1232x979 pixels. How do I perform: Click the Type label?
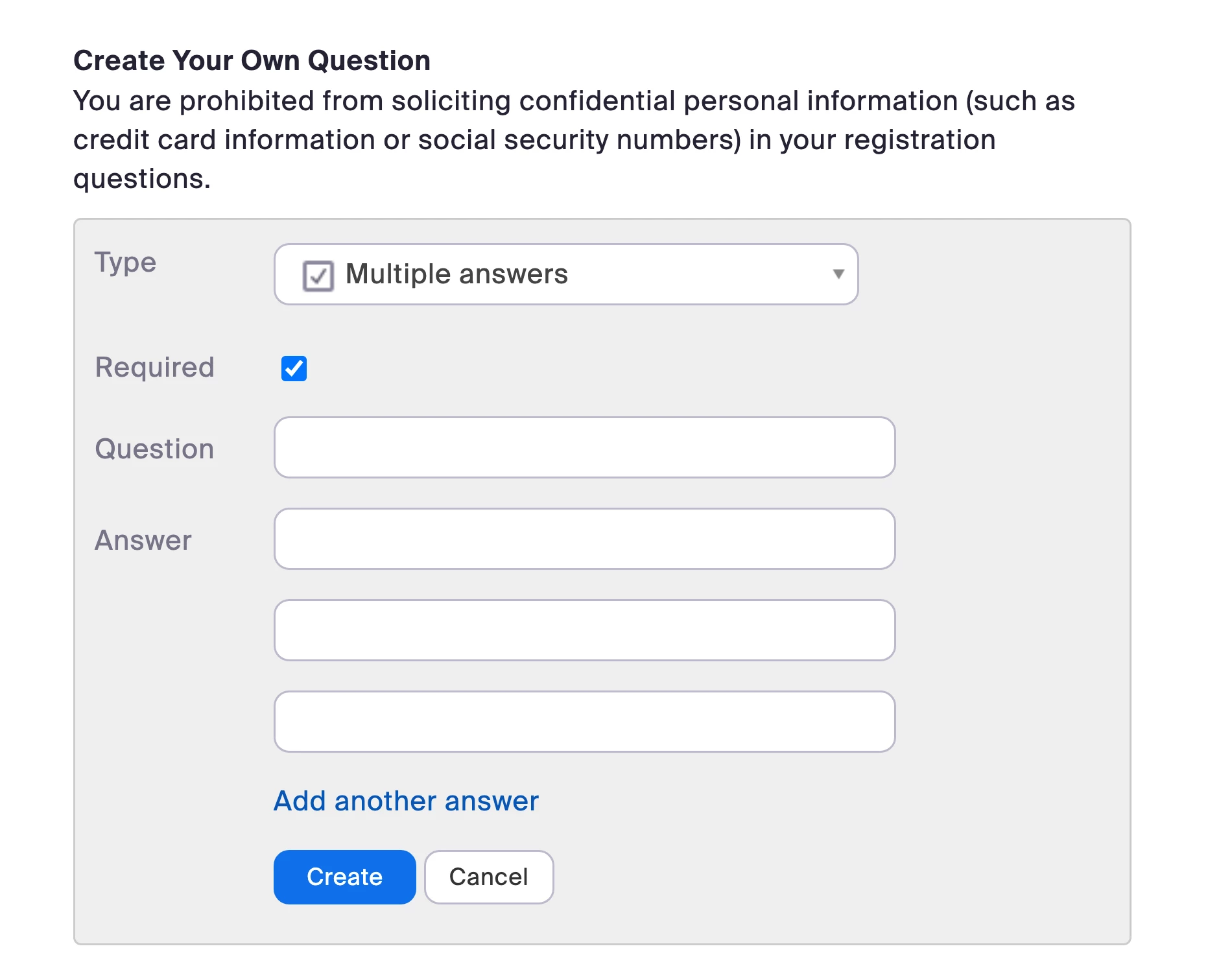pyautogui.click(x=125, y=263)
